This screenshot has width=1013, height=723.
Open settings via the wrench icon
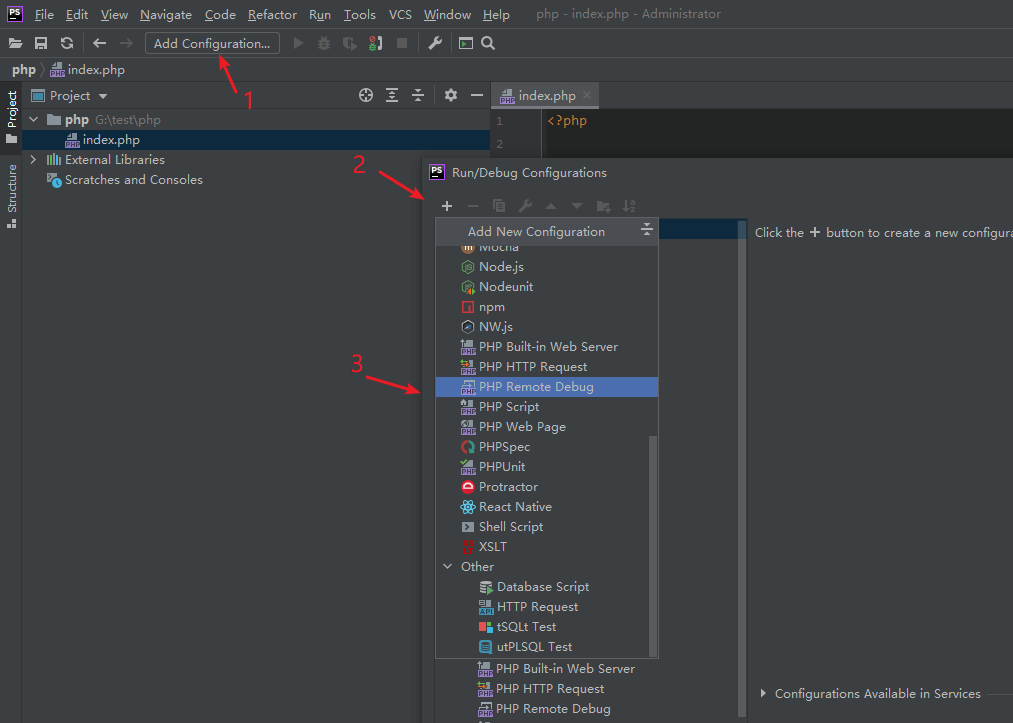435,43
